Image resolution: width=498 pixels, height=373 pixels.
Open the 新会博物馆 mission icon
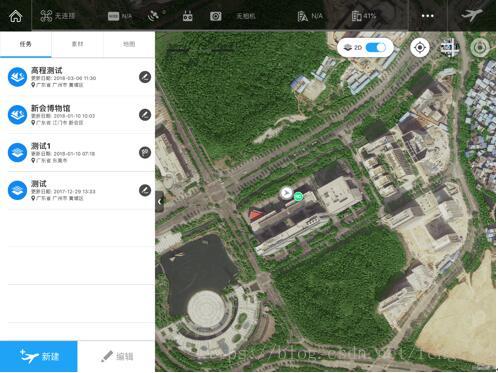coord(17,115)
